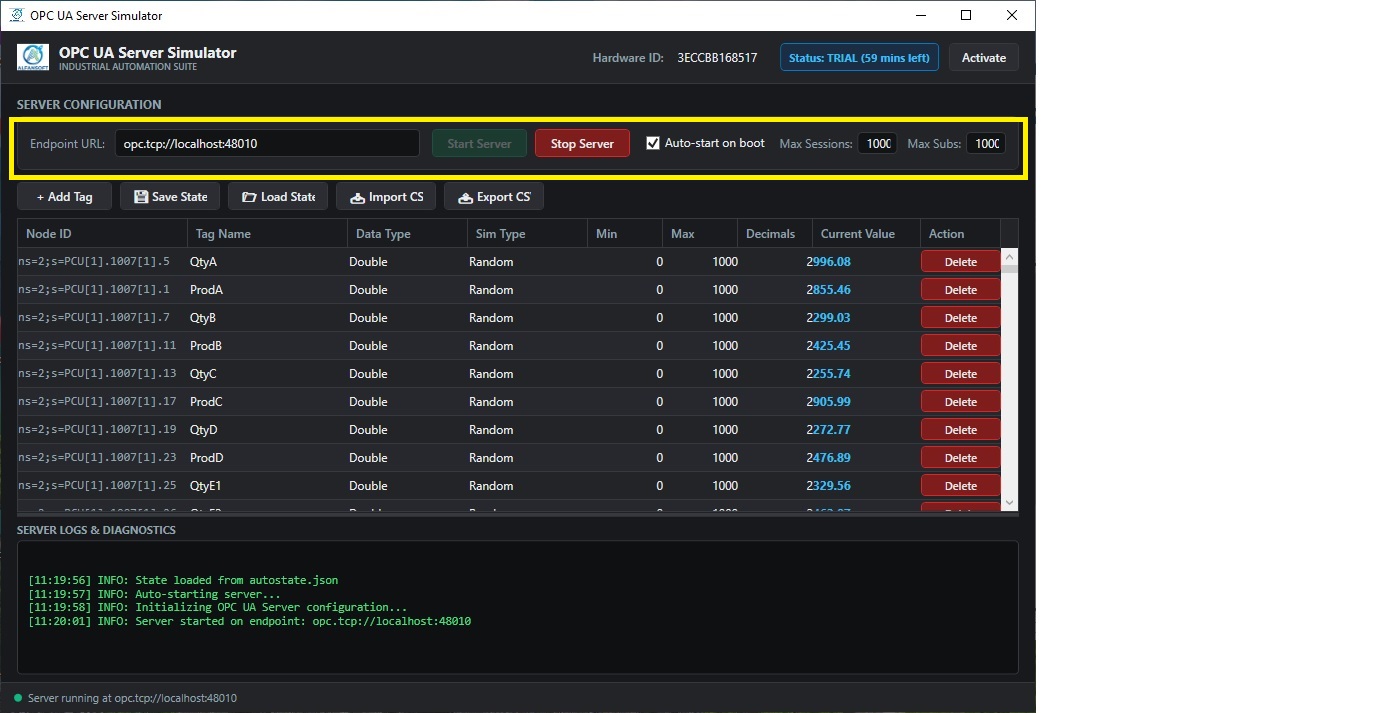Click the QtyB tag name cell
The image size is (1376, 713).
click(x=203, y=318)
